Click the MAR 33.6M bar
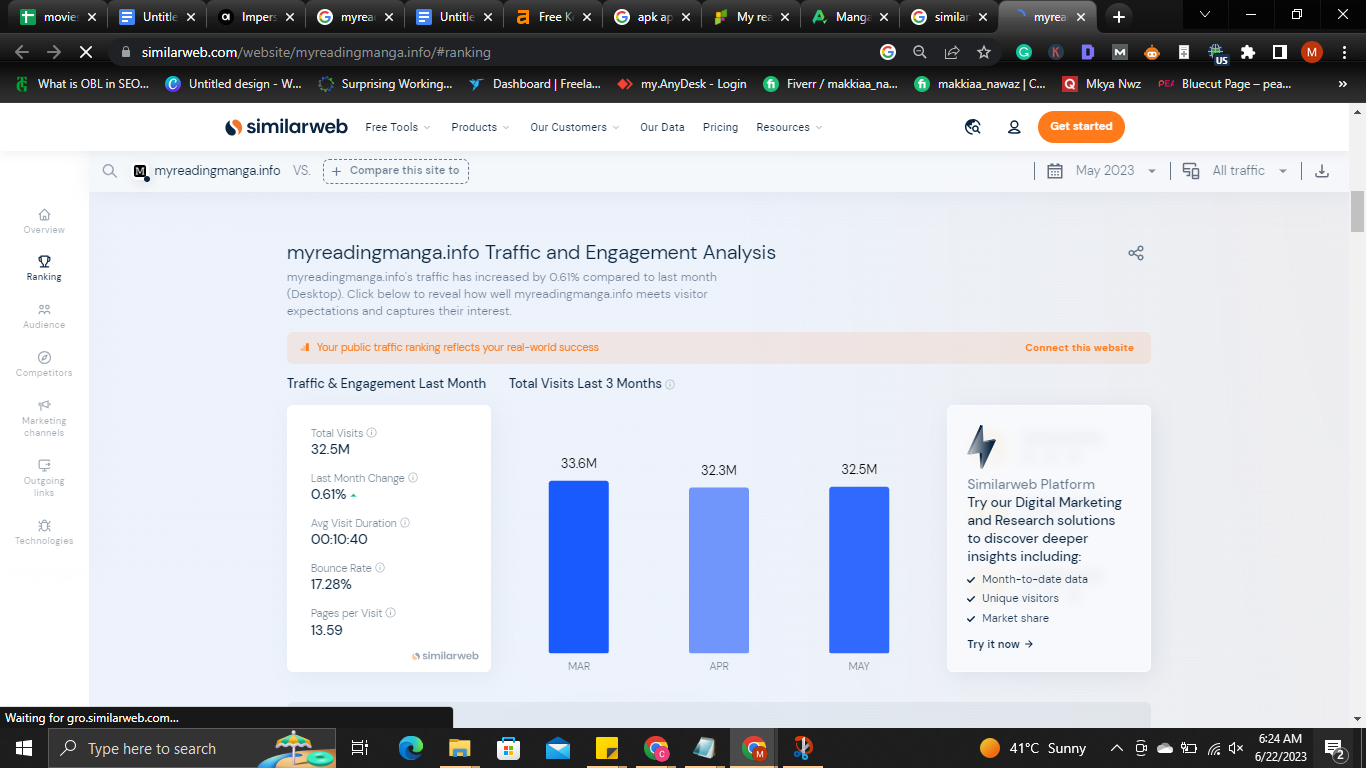Image resolution: width=1366 pixels, height=768 pixels. [578, 567]
